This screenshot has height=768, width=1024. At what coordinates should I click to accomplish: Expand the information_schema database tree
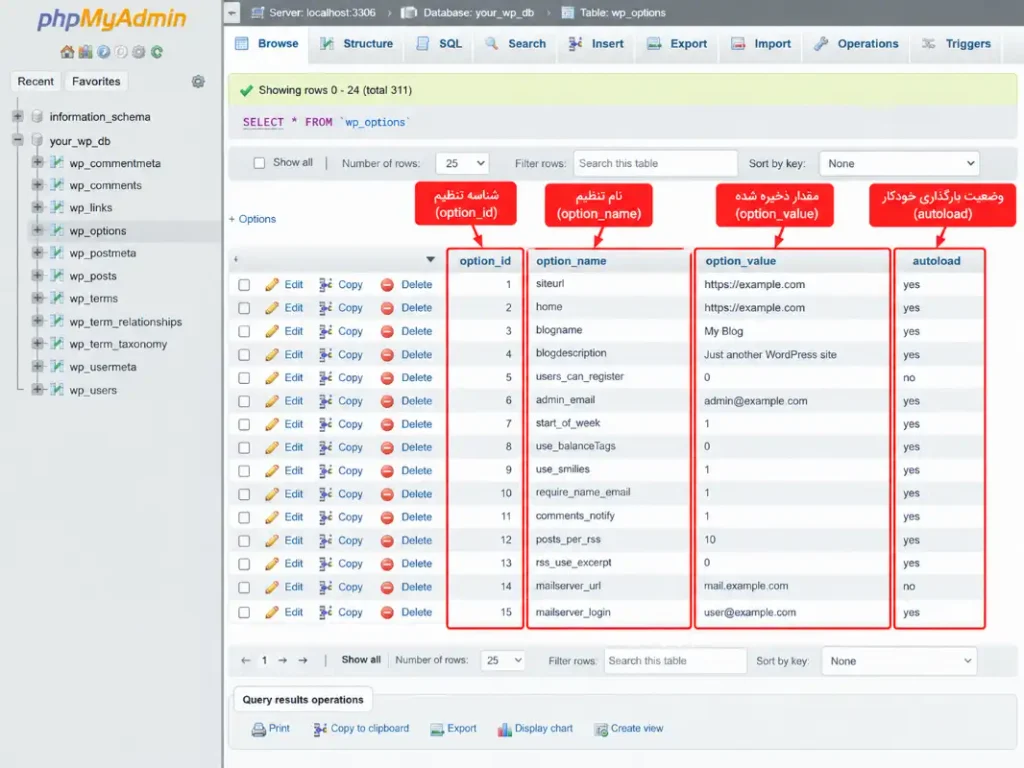point(18,116)
